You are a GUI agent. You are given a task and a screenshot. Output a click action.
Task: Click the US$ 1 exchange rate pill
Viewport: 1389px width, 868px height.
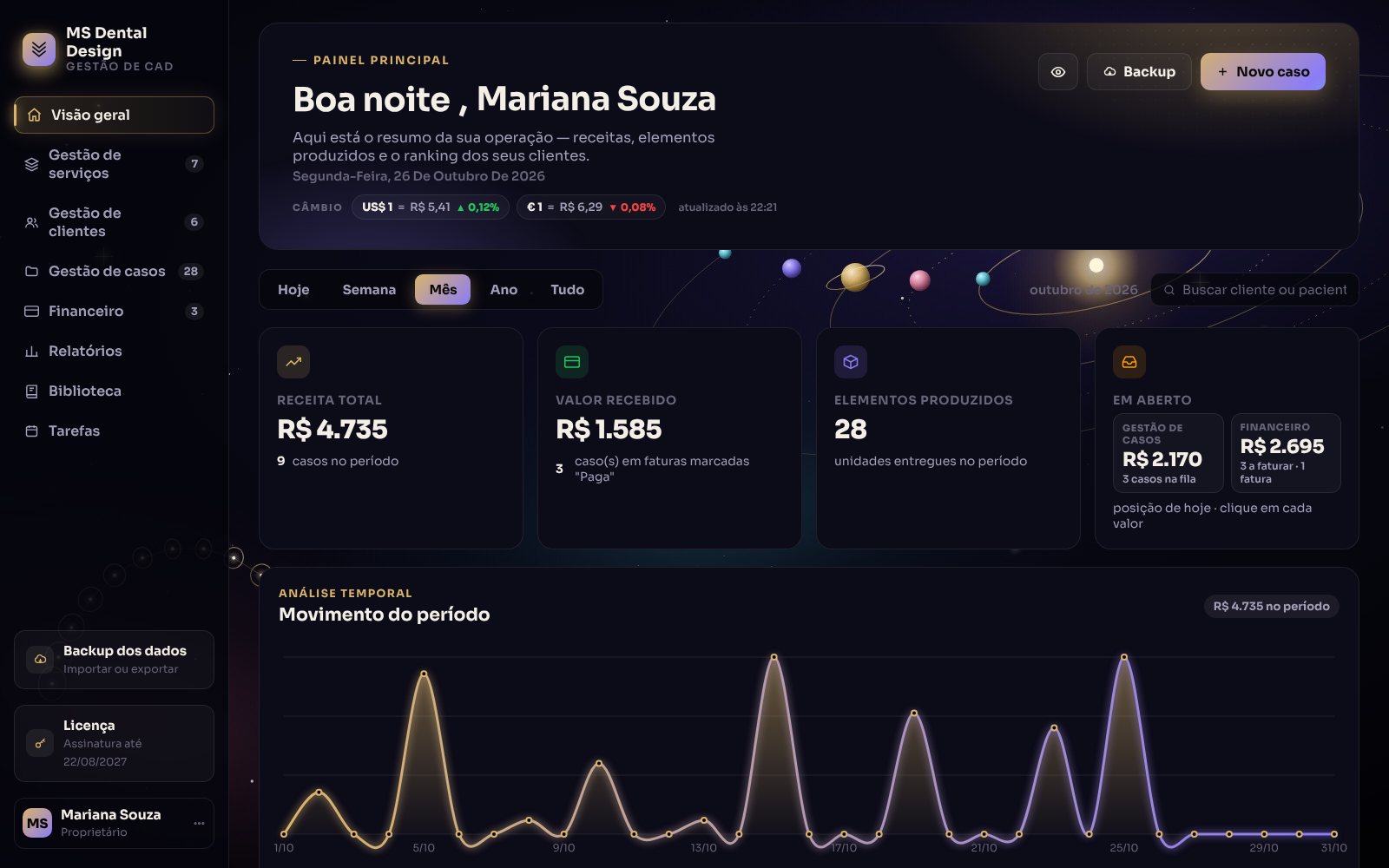(x=431, y=207)
